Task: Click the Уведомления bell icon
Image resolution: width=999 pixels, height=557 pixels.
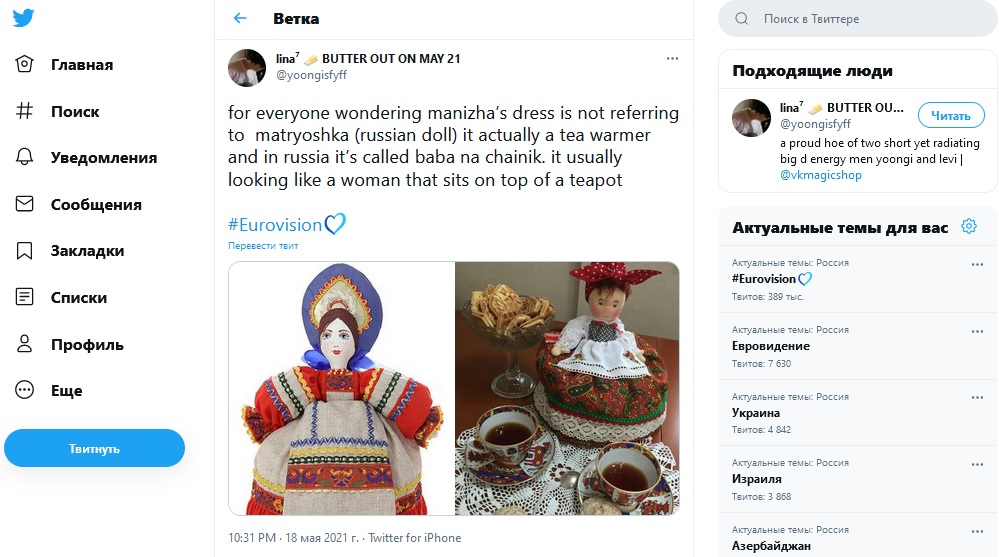Action: [x=25, y=158]
